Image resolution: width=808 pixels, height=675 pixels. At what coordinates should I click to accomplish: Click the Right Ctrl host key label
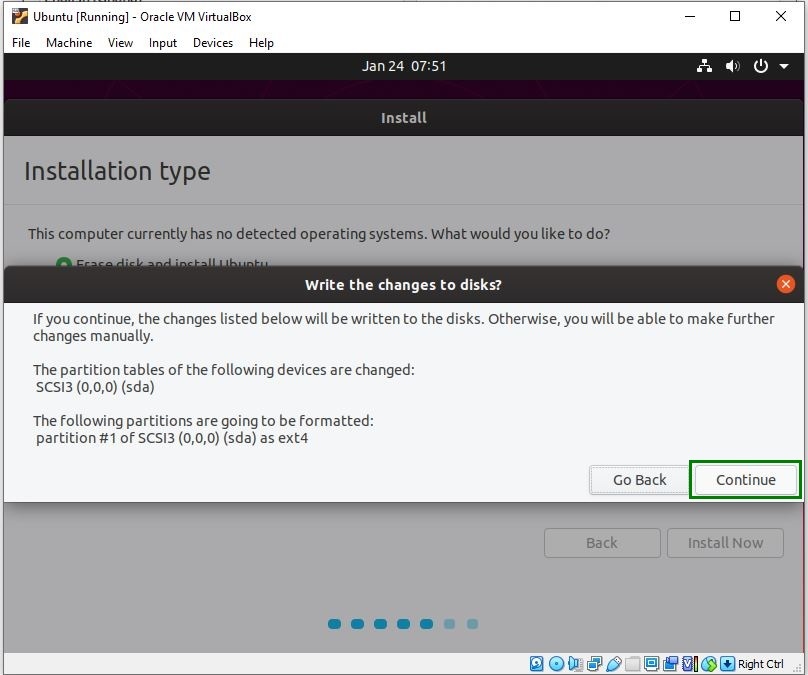761,664
